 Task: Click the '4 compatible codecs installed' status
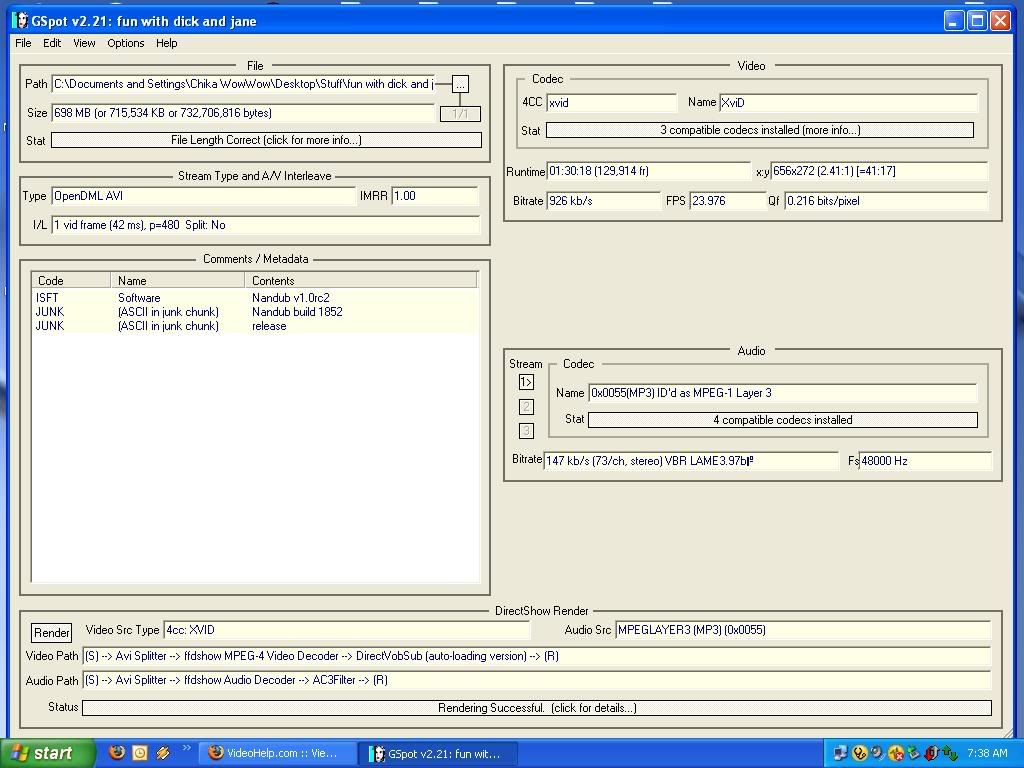[x=782, y=420]
